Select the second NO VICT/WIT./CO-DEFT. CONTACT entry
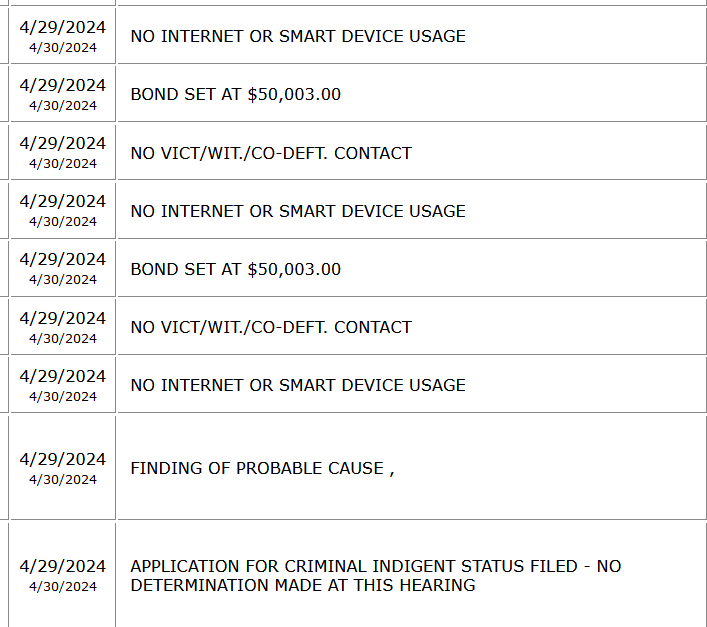Screen dimensions: 707x627 point(271,327)
